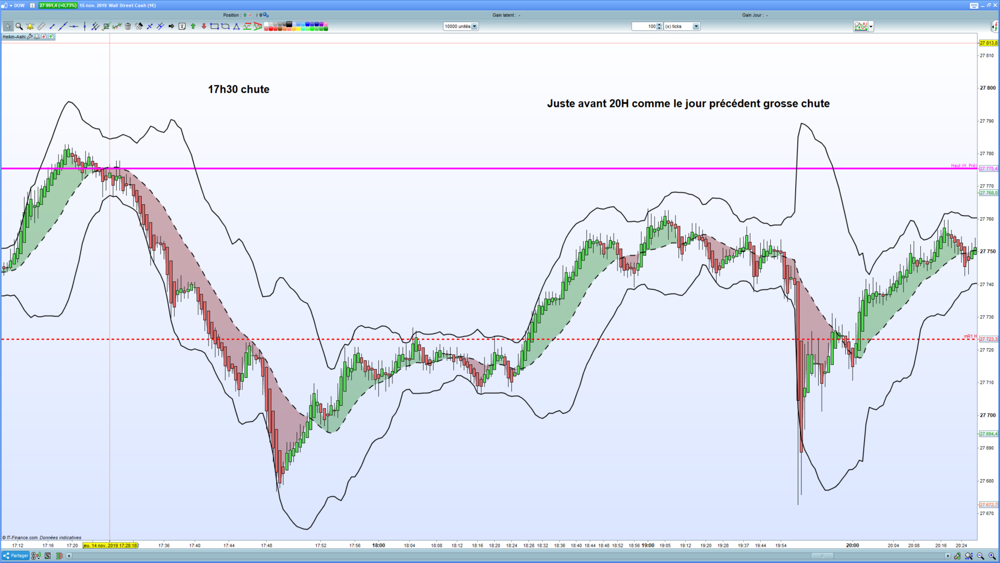The image size is (1000, 563).
Task: Select the arrow cursor tool
Action: point(8,26)
